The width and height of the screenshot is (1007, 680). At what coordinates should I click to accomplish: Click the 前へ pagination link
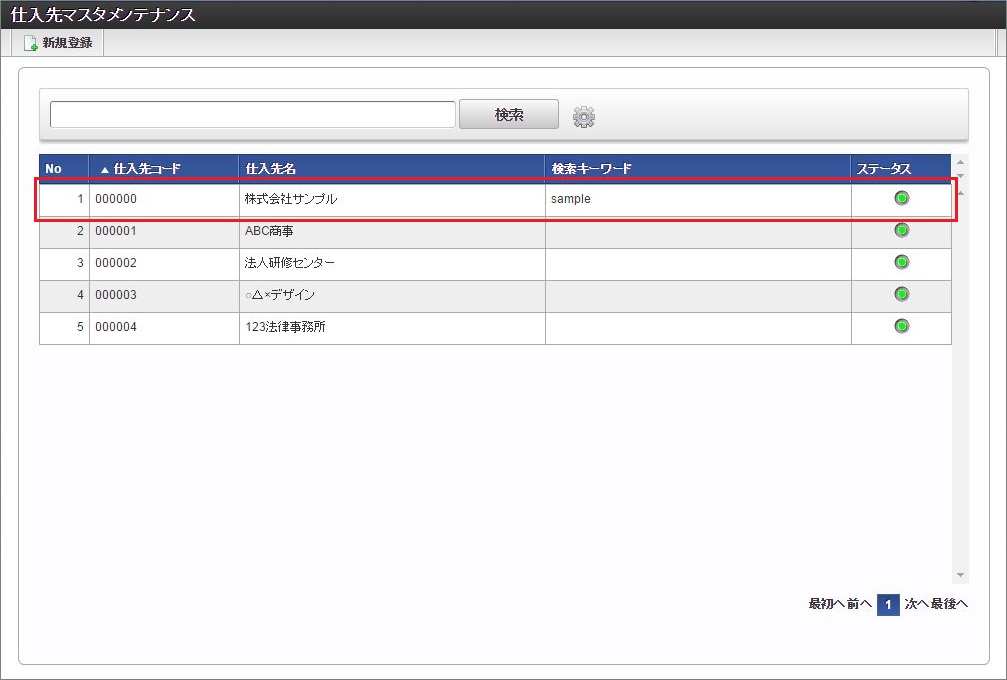pyautogui.click(x=857, y=604)
